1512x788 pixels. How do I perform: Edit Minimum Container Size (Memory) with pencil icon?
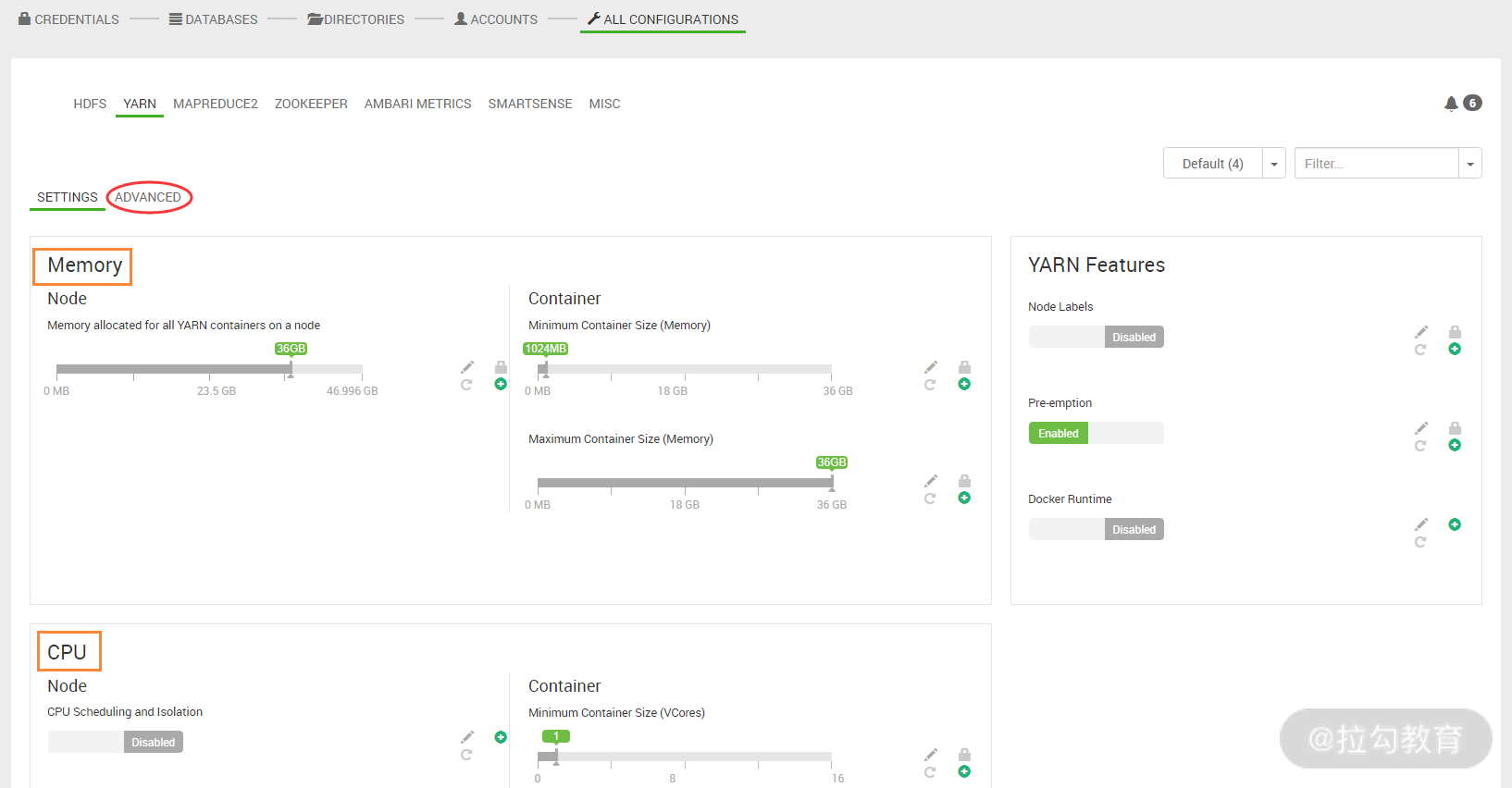tap(931, 367)
